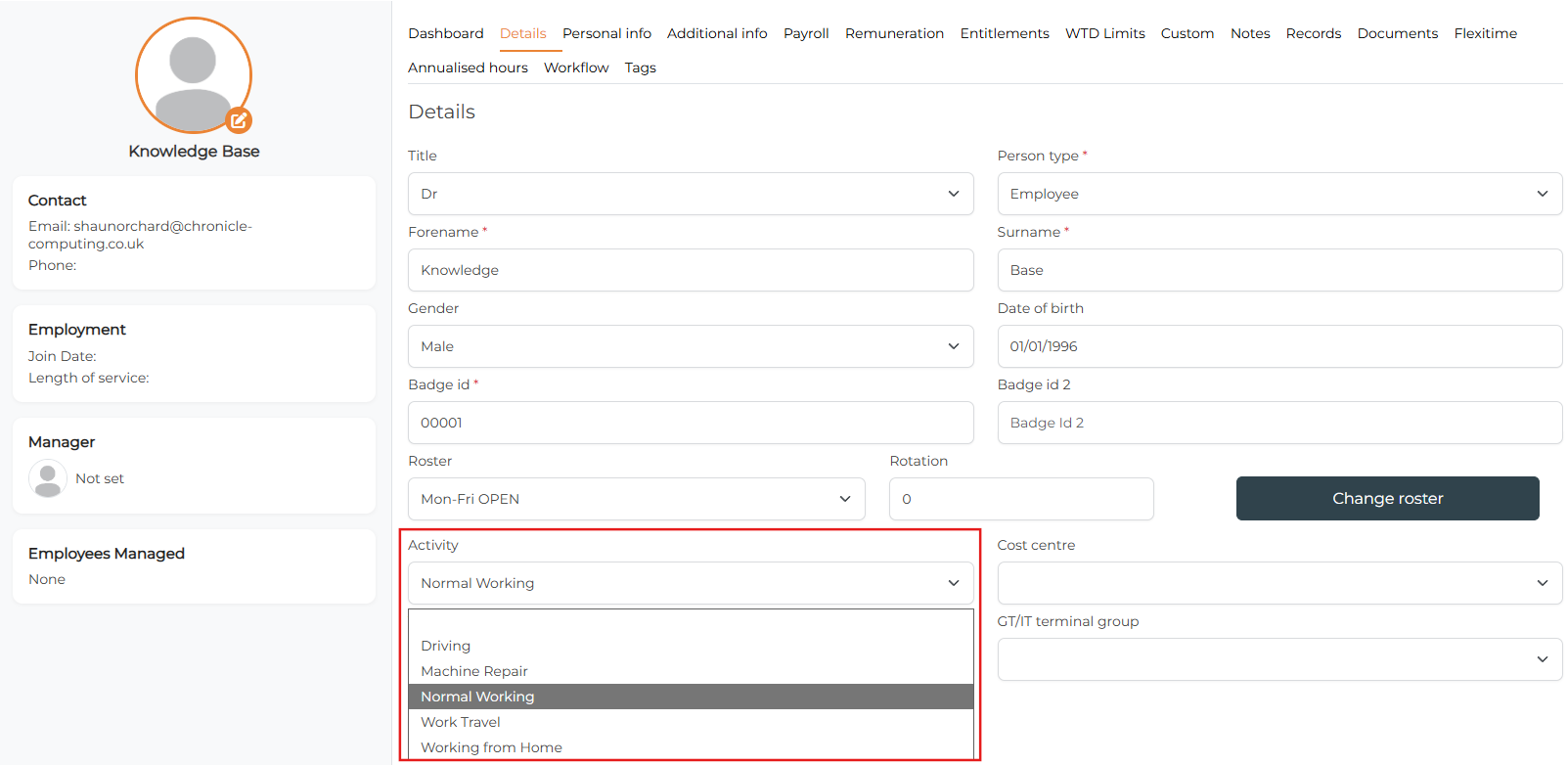The width and height of the screenshot is (1568, 765).
Task: Click the Phone label in Contact
Action: click(x=53, y=265)
